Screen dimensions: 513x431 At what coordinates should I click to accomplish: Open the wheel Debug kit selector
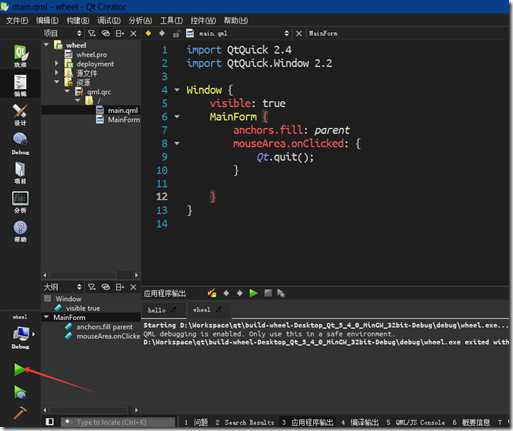tap(20, 332)
